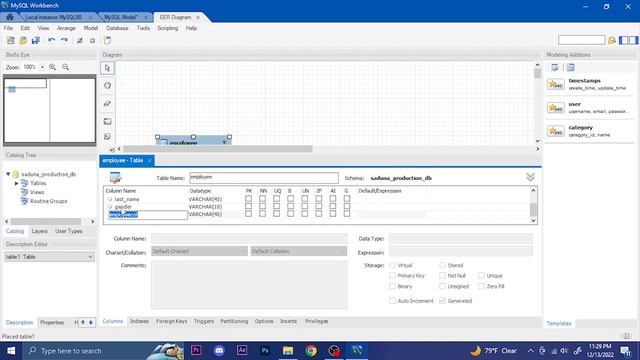Click the Bird's Eye overview thumbnail
The width and height of the screenshot is (640, 360).
tap(49, 109)
